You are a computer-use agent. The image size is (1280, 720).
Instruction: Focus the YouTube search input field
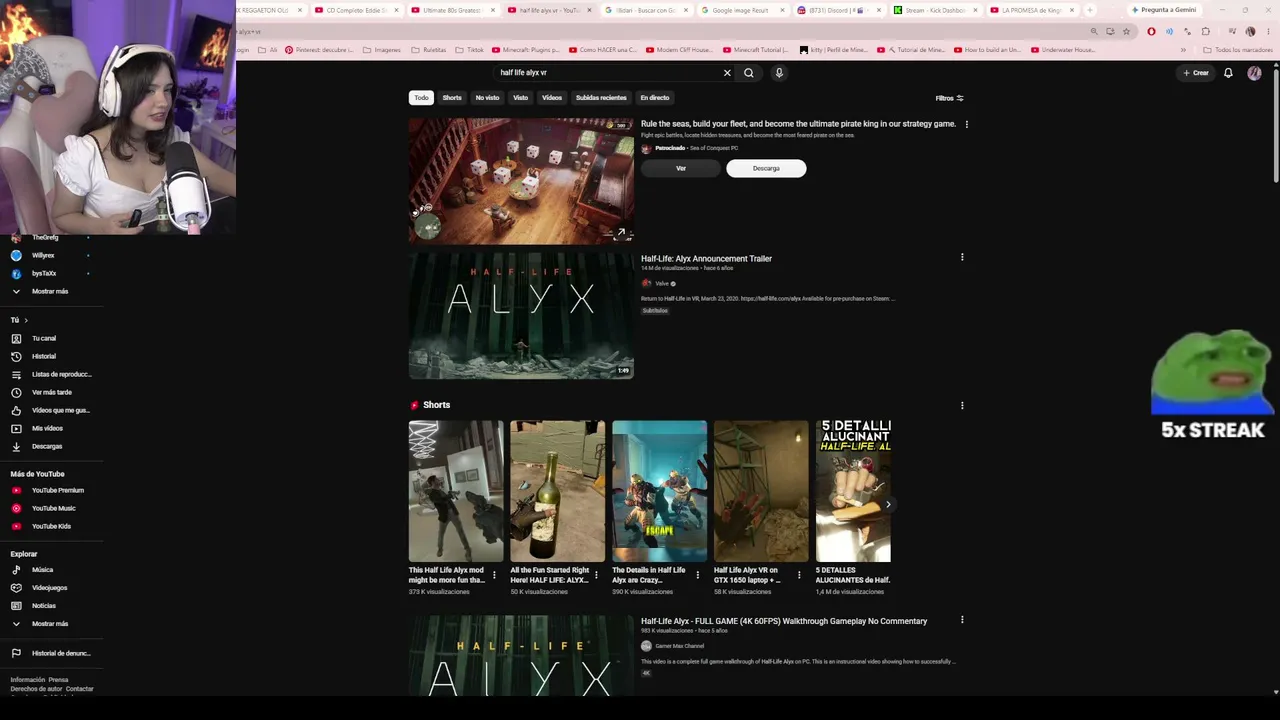pyautogui.click(x=606, y=73)
